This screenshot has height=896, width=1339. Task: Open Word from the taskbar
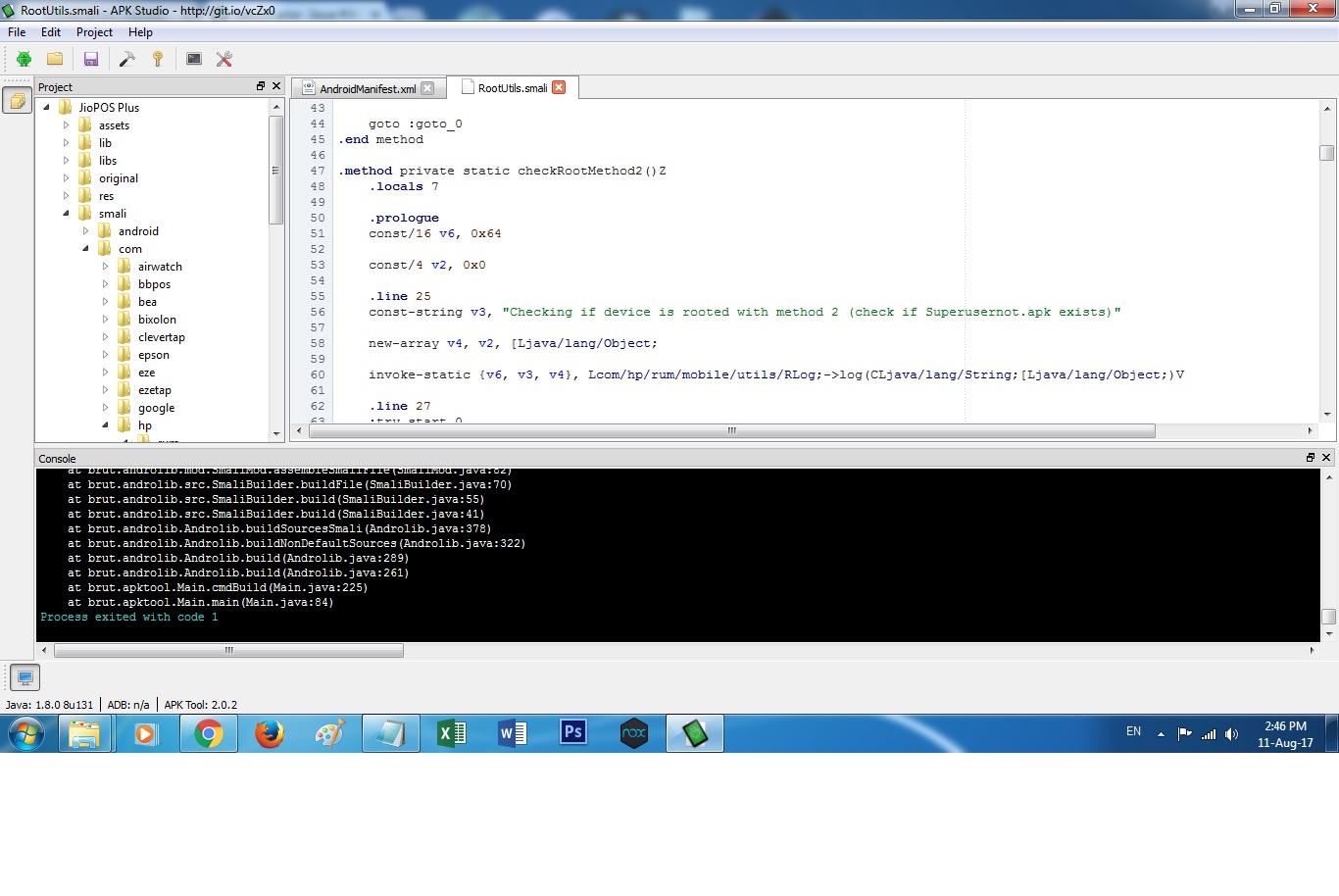[513, 733]
